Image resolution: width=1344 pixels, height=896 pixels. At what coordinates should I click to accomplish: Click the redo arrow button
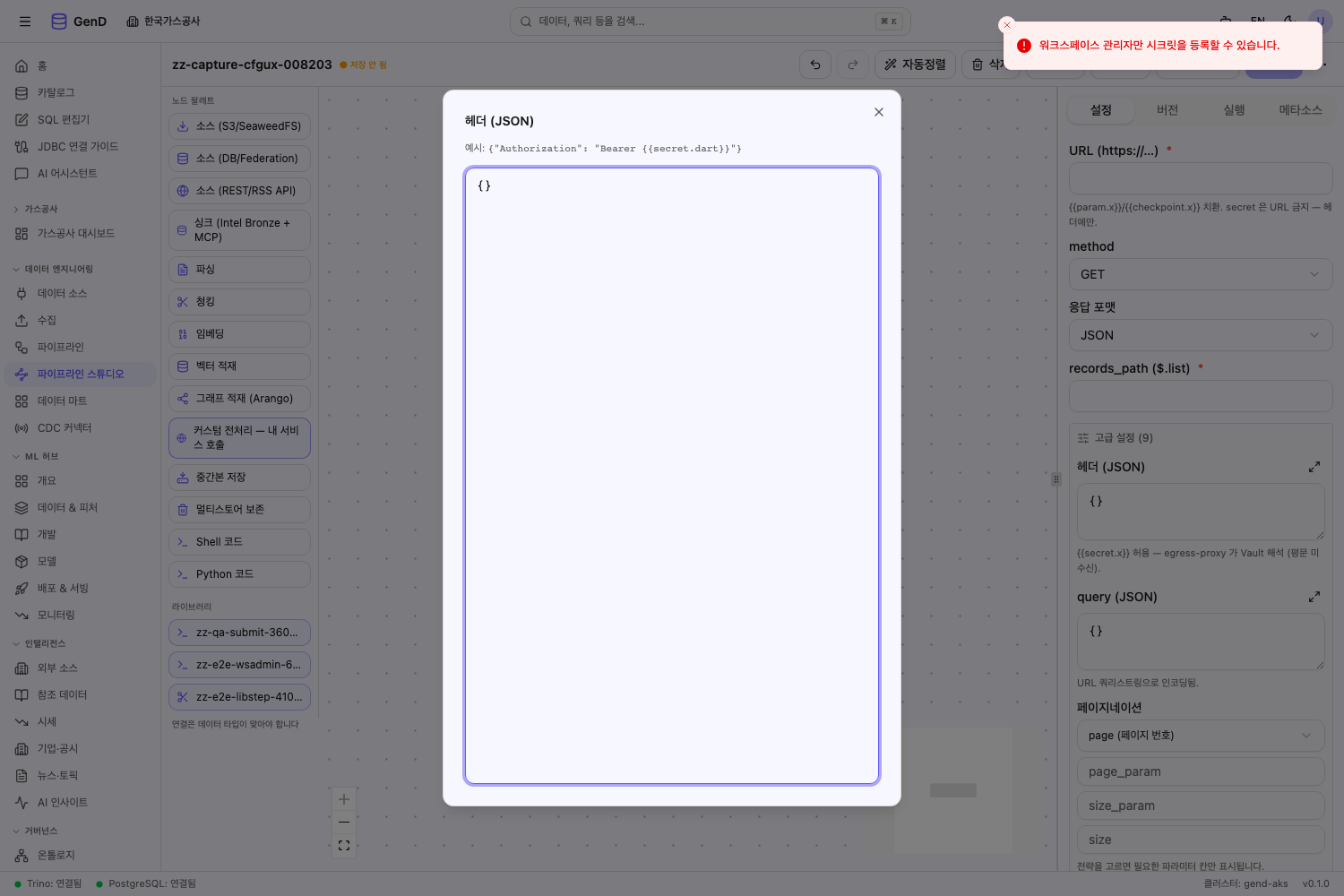853,65
